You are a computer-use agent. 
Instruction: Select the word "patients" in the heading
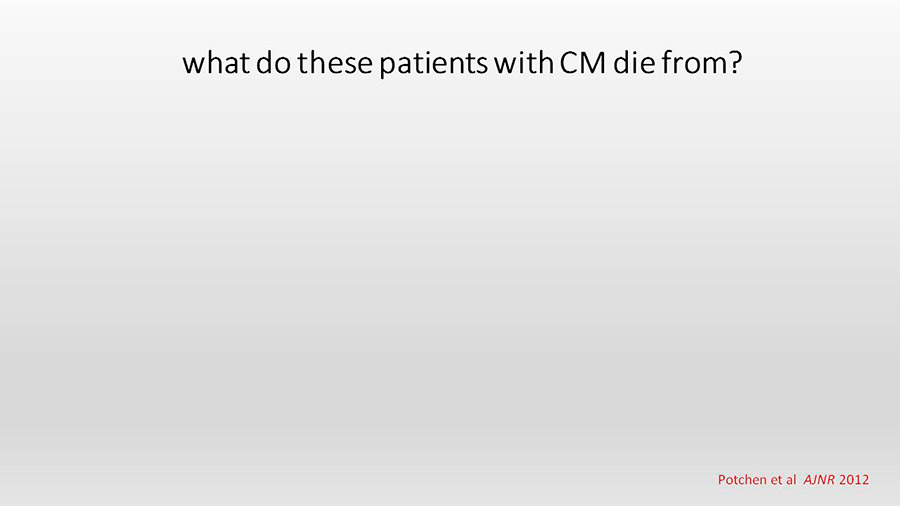(434, 64)
